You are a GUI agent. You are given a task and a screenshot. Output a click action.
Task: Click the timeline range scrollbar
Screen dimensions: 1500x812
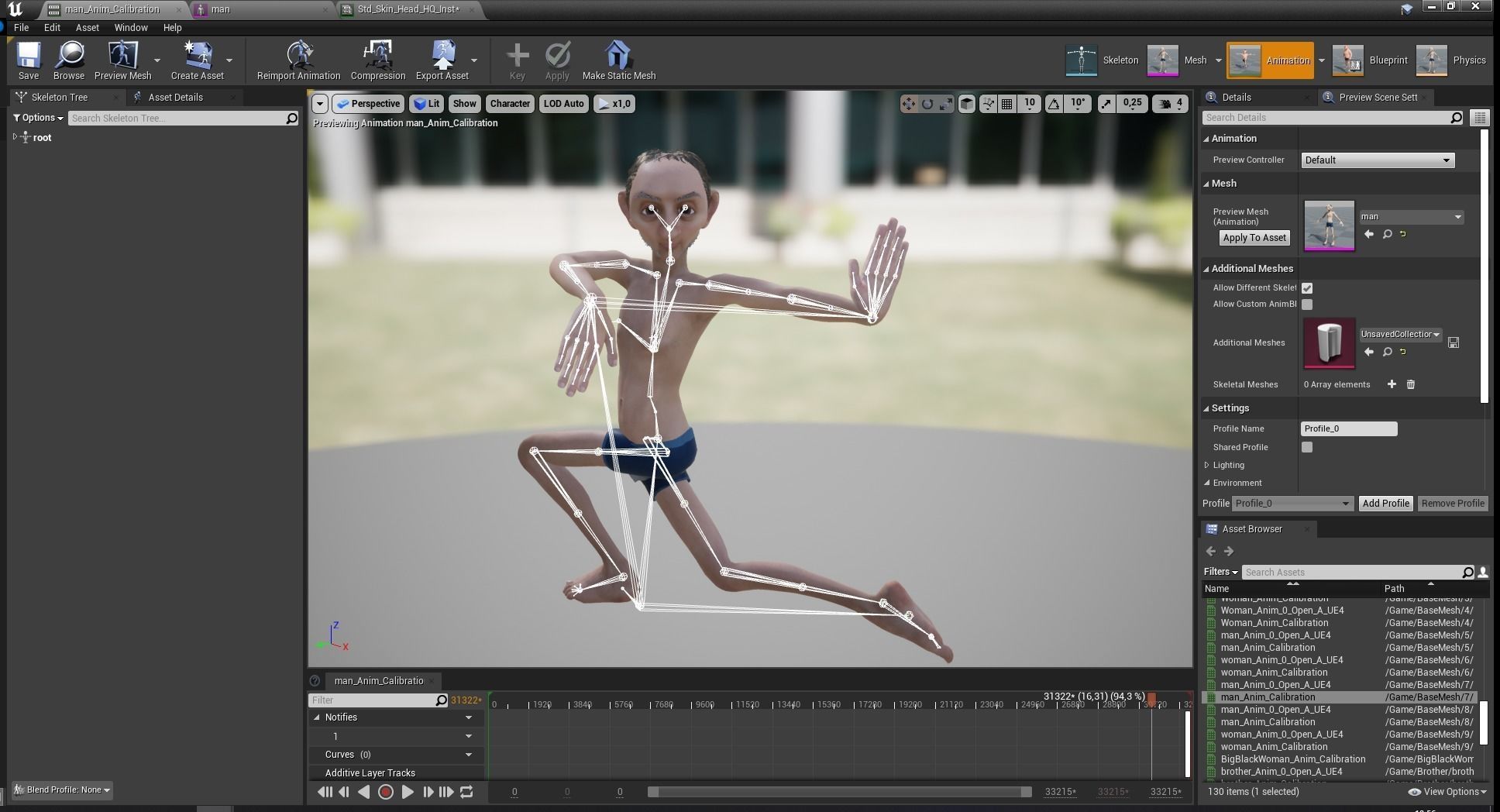(840, 792)
